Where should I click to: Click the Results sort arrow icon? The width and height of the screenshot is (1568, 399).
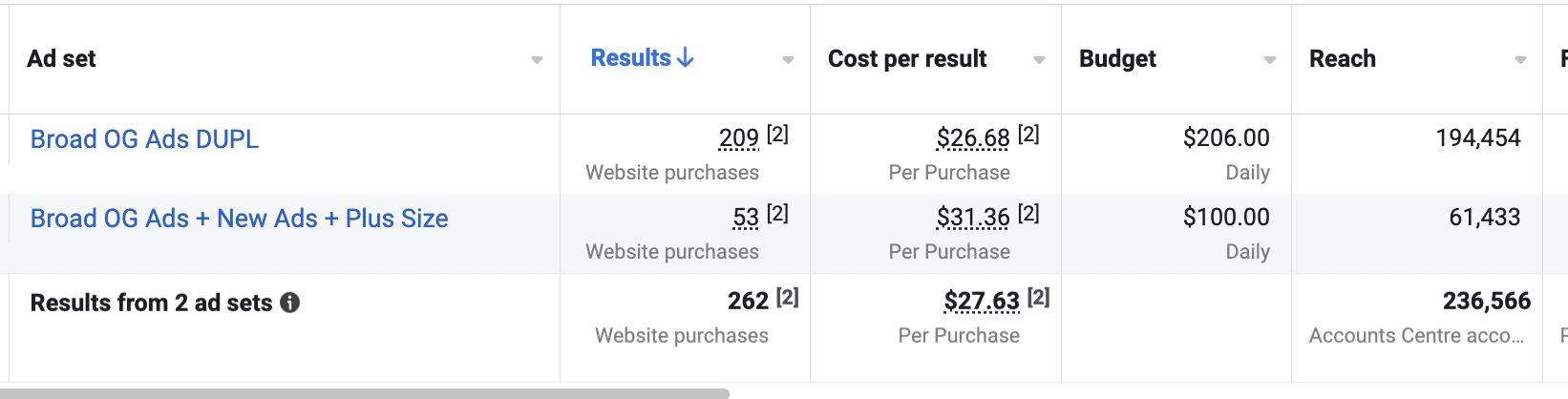(685, 58)
